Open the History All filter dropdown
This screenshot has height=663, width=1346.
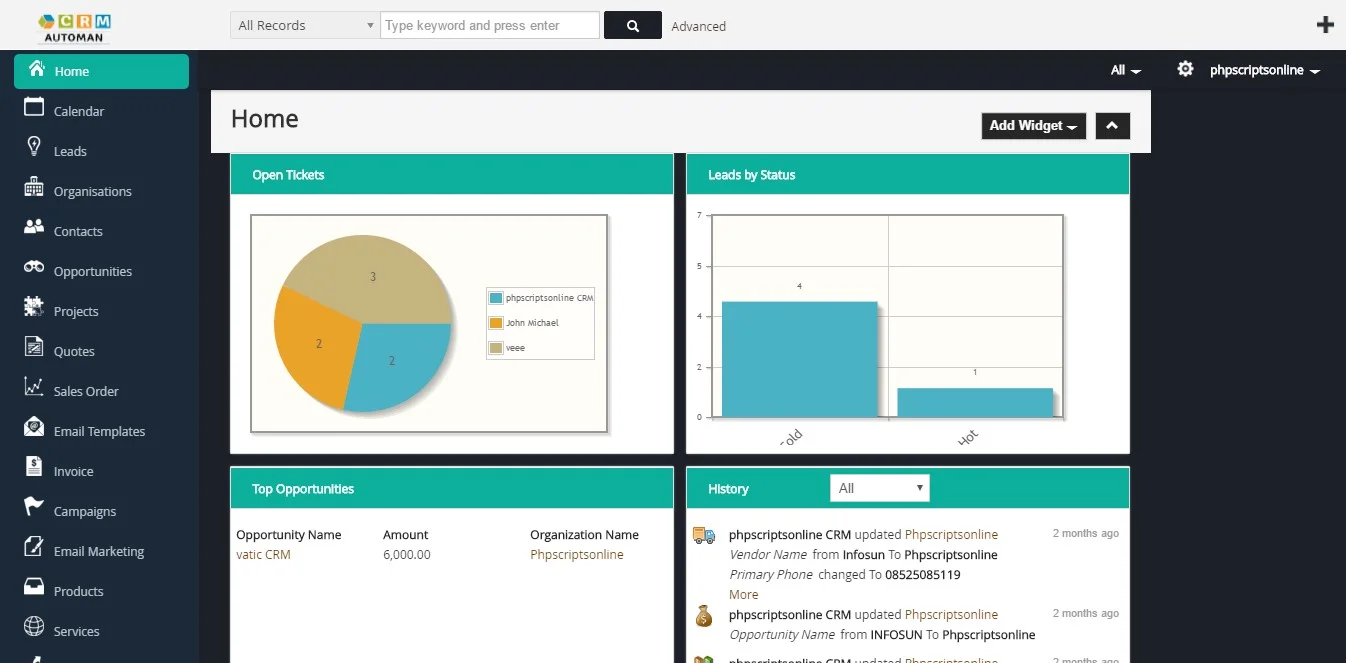coord(880,488)
